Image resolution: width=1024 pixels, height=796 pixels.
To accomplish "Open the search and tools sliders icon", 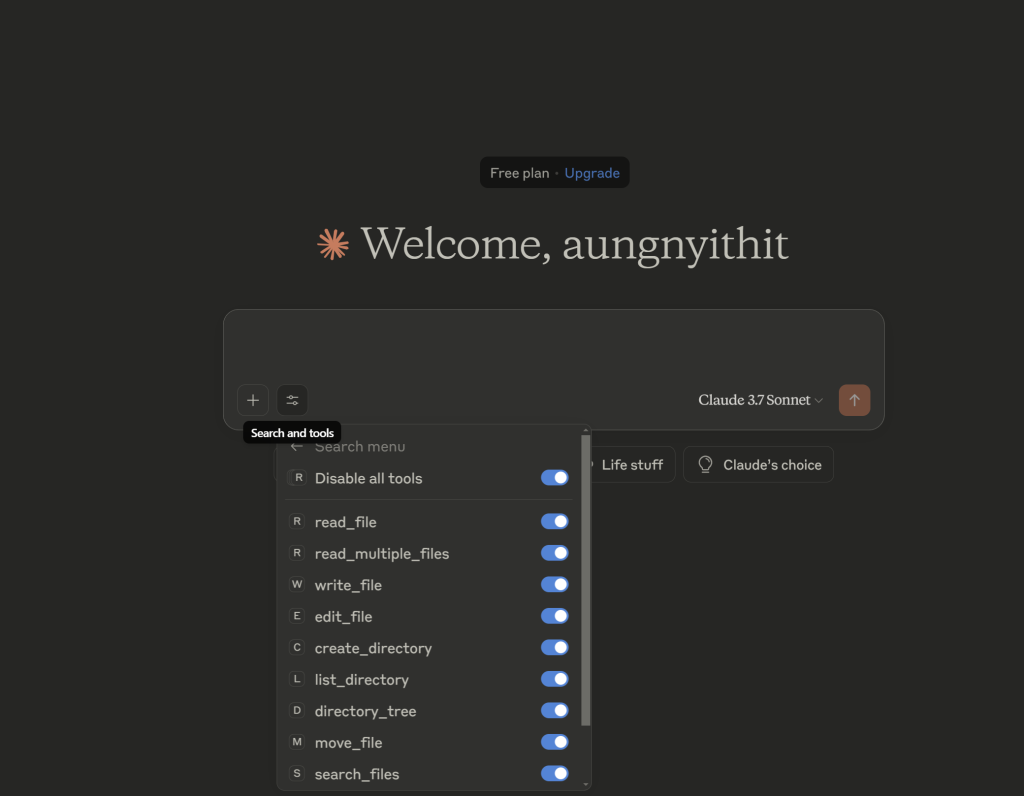I will pos(292,400).
